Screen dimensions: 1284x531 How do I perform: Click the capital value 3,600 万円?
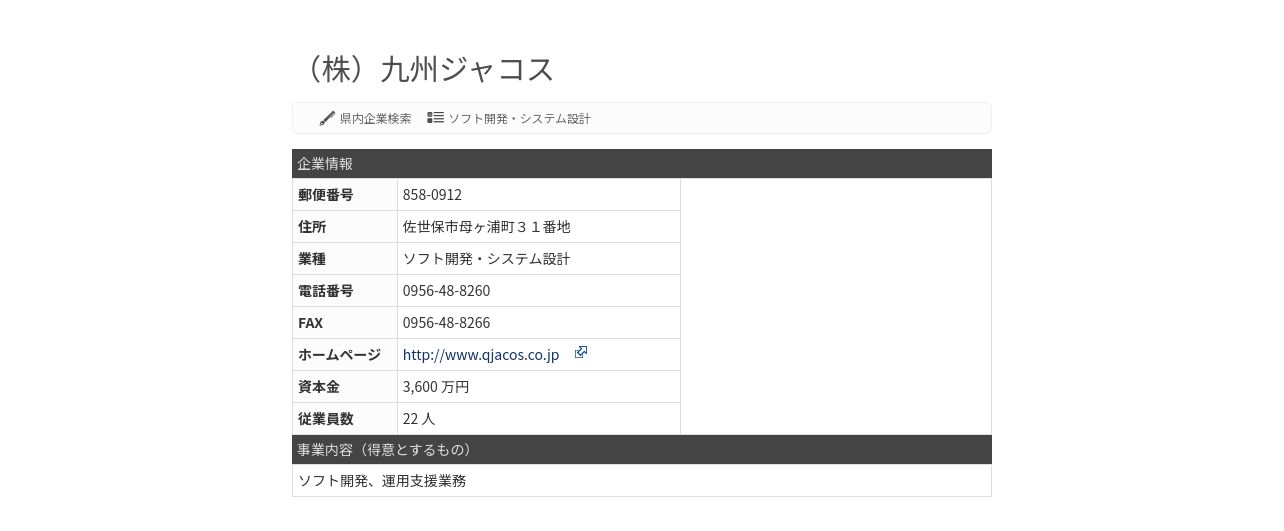pos(436,387)
